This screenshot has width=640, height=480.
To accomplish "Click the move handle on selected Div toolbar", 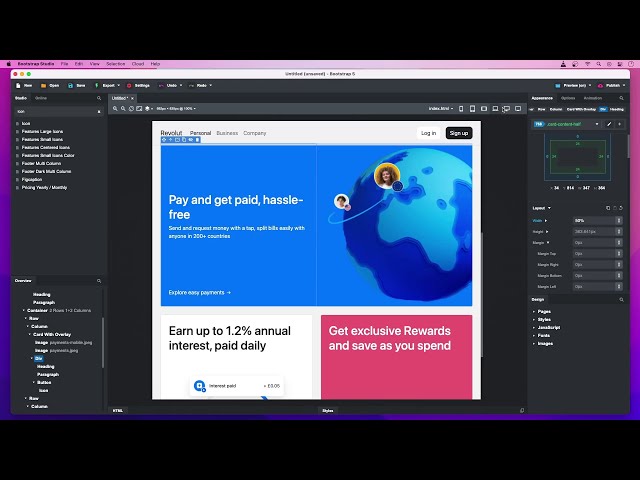I will coord(164,140).
